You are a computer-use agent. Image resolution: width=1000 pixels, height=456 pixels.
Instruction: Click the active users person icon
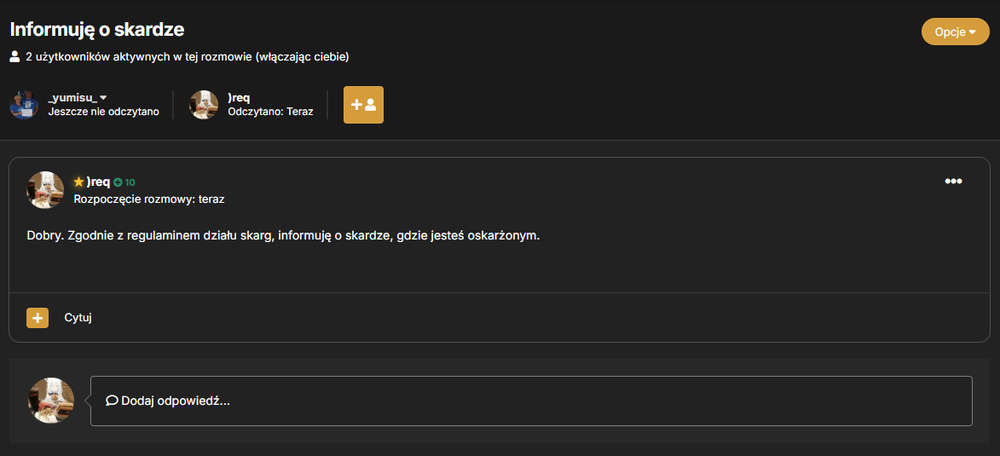click(15, 57)
